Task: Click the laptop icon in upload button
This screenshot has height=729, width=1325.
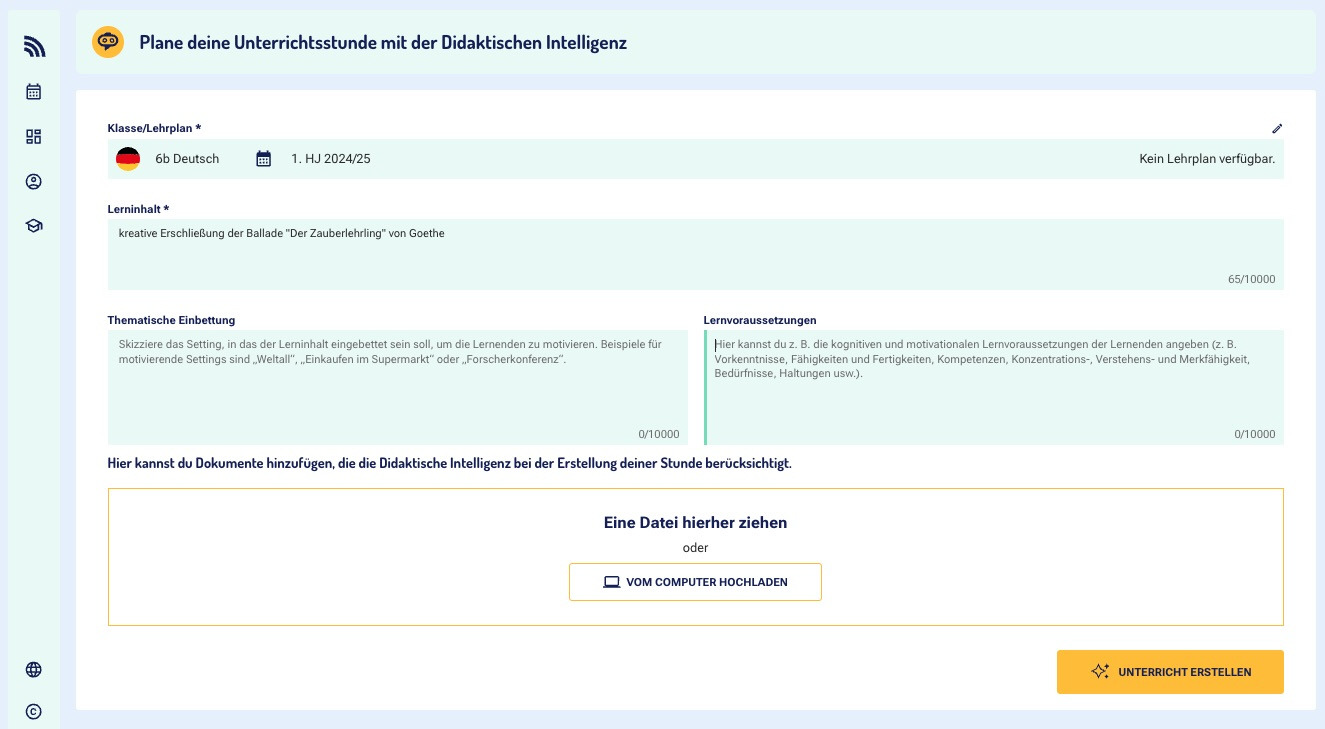Action: 612,582
